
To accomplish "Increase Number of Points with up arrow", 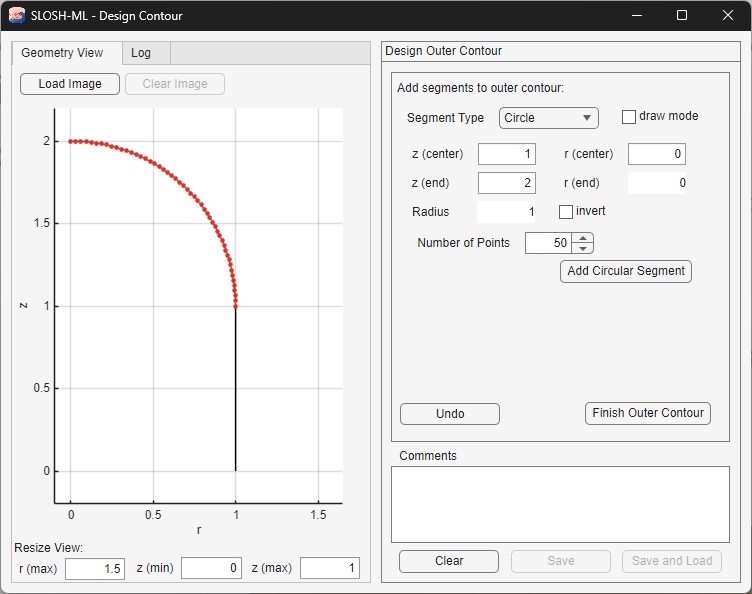I will [583, 238].
